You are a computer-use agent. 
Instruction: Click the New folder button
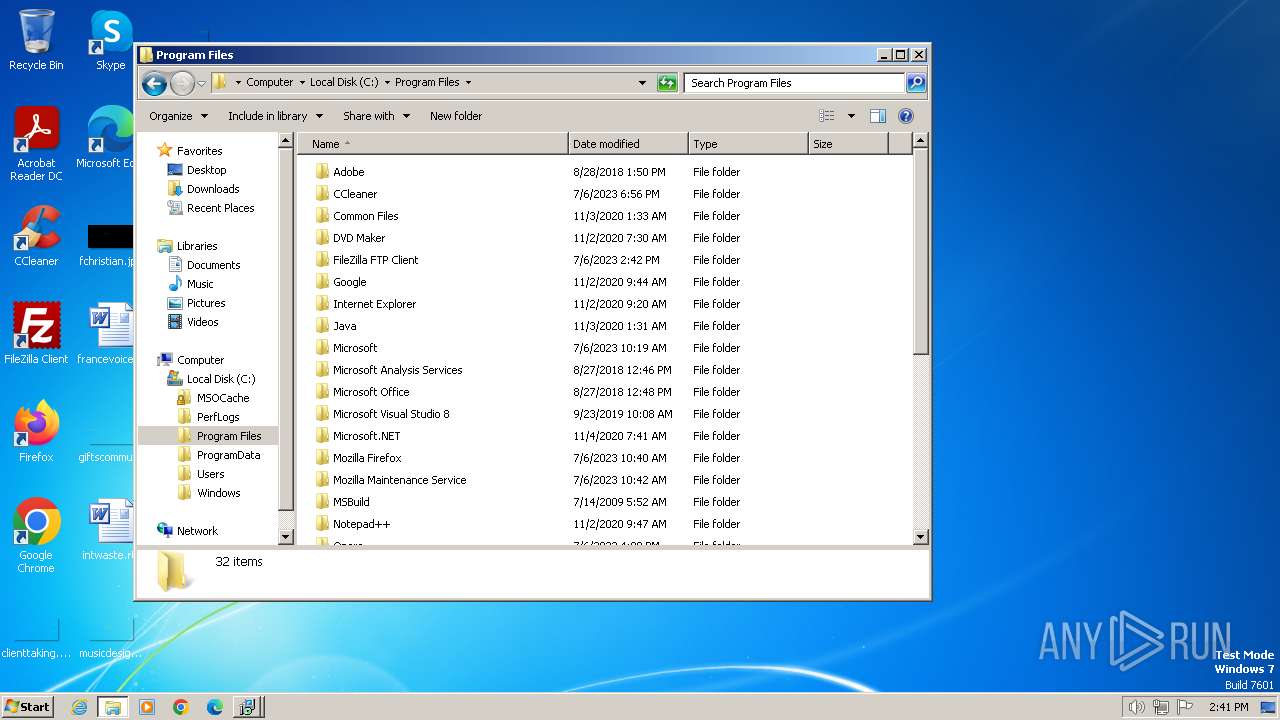tap(456, 116)
